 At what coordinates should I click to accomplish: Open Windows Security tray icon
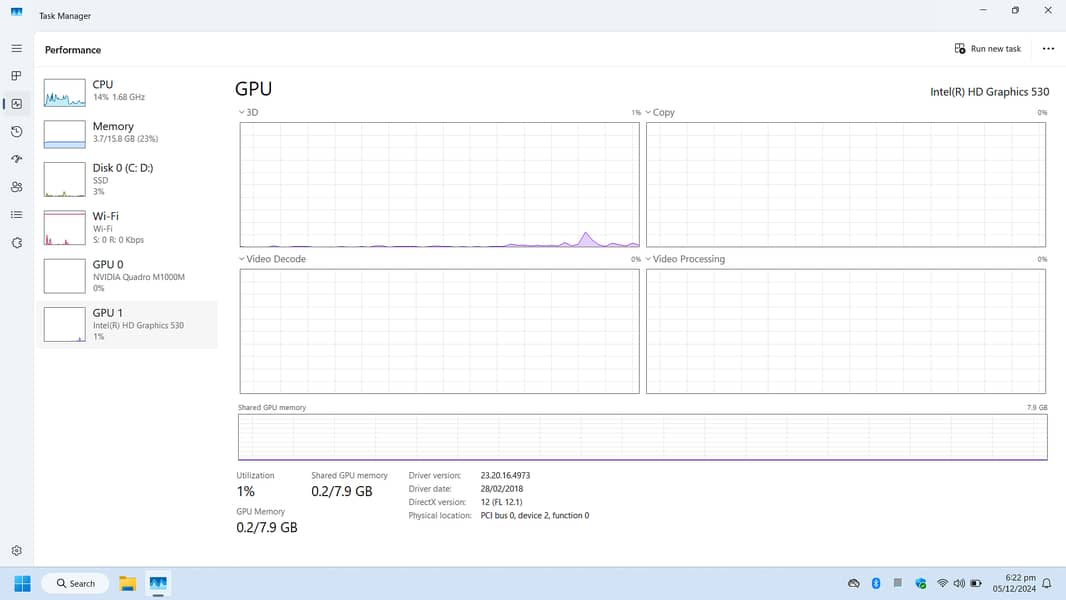click(921, 584)
